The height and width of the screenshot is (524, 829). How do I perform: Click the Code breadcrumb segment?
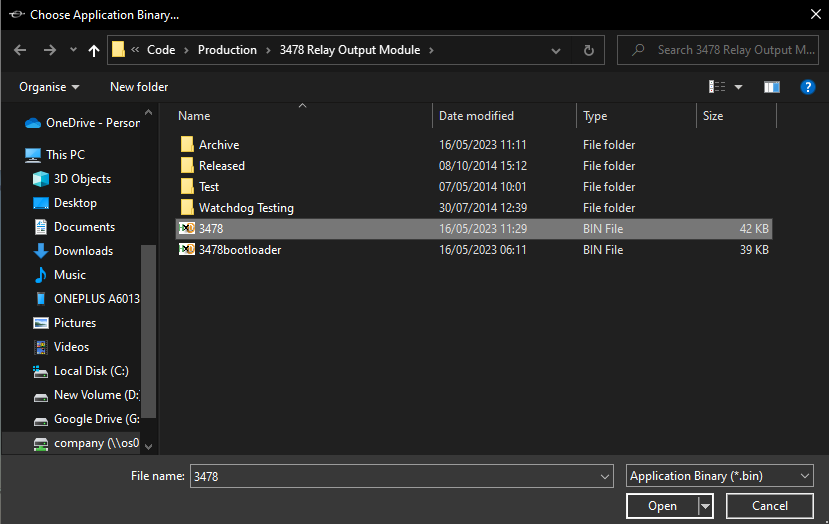[161, 50]
